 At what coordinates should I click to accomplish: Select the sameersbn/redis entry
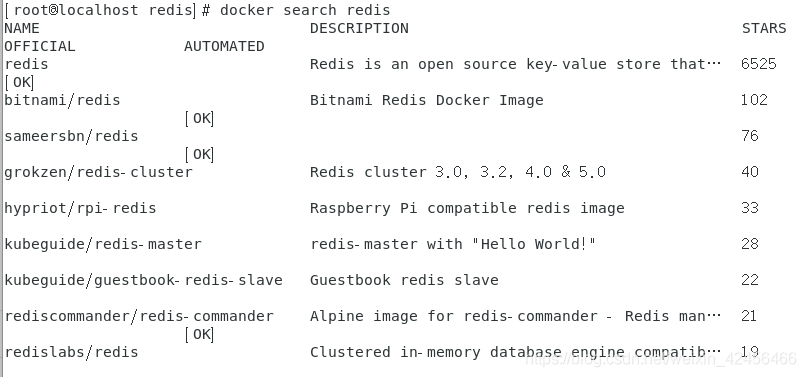(x=71, y=136)
